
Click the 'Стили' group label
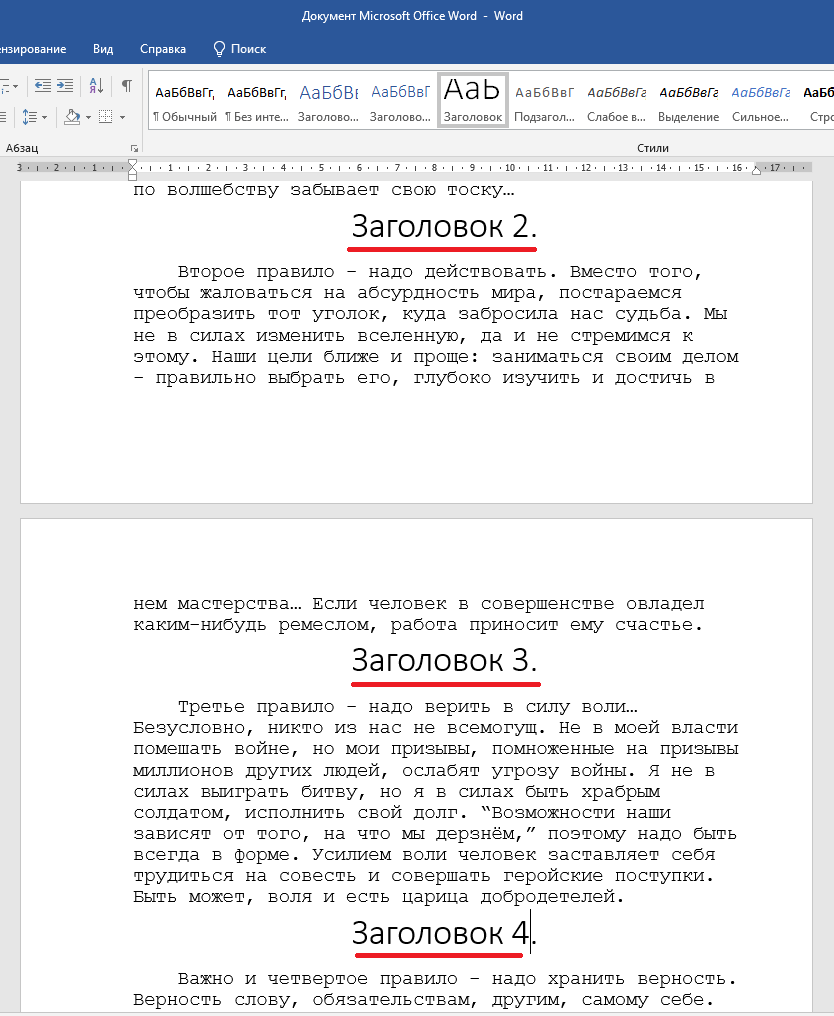(x=653, y=148)
